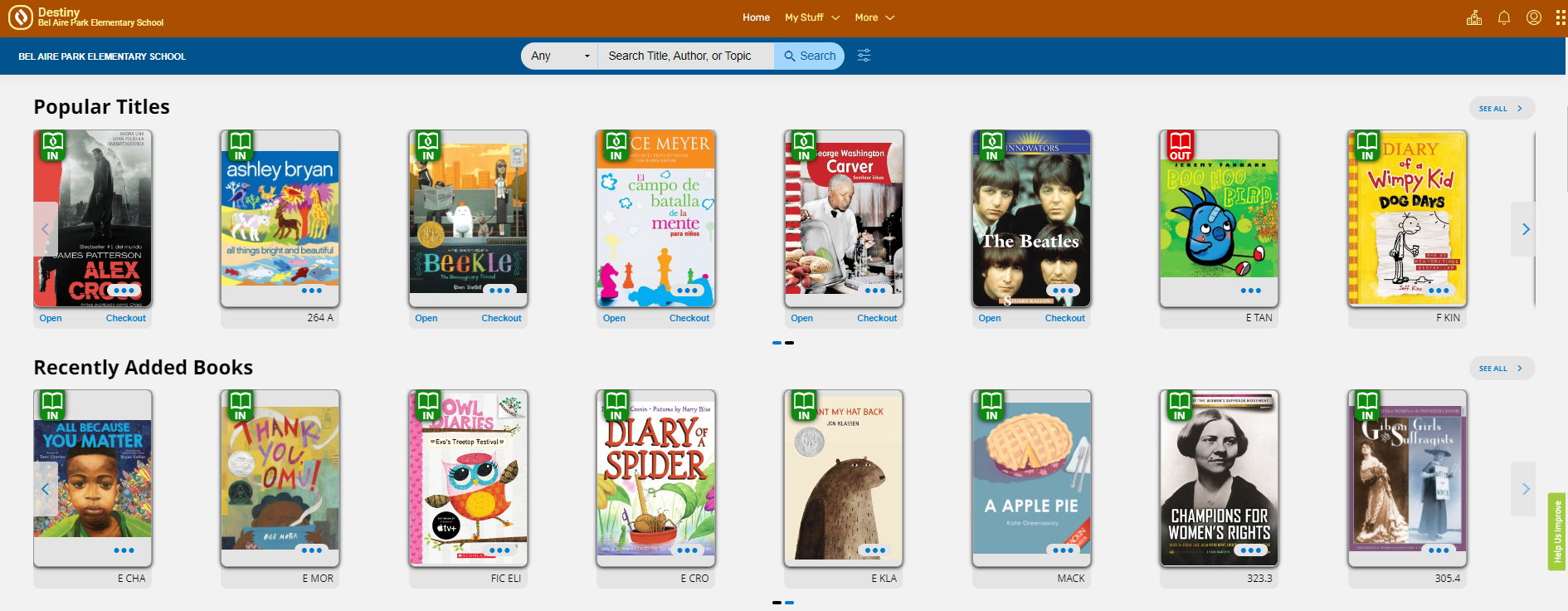Click the Destiny logo icon
The height and width of the screenshot is (611, 1568).
(x=20, y=17)
